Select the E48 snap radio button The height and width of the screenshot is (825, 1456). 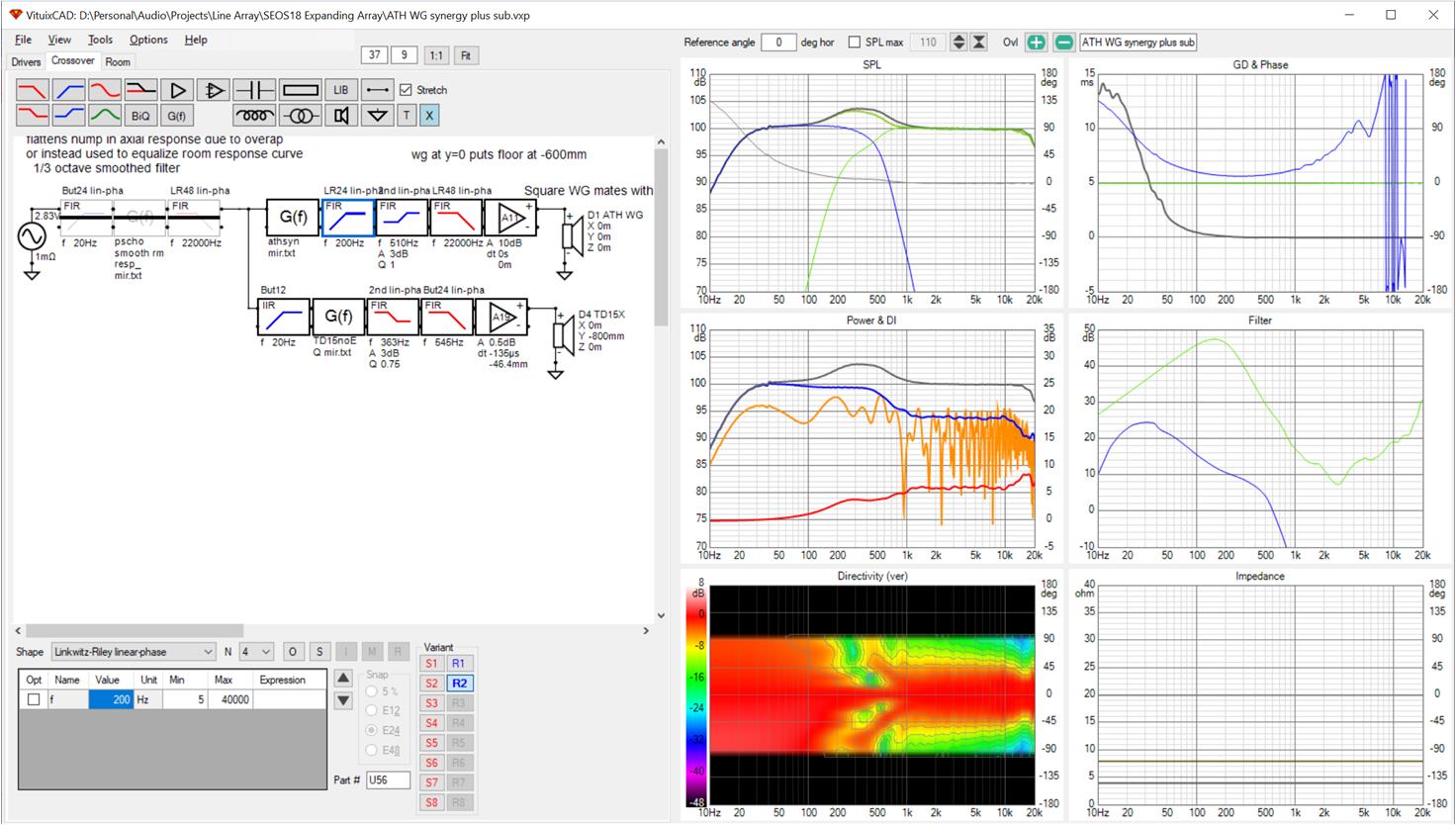click(x=372, y=750)
